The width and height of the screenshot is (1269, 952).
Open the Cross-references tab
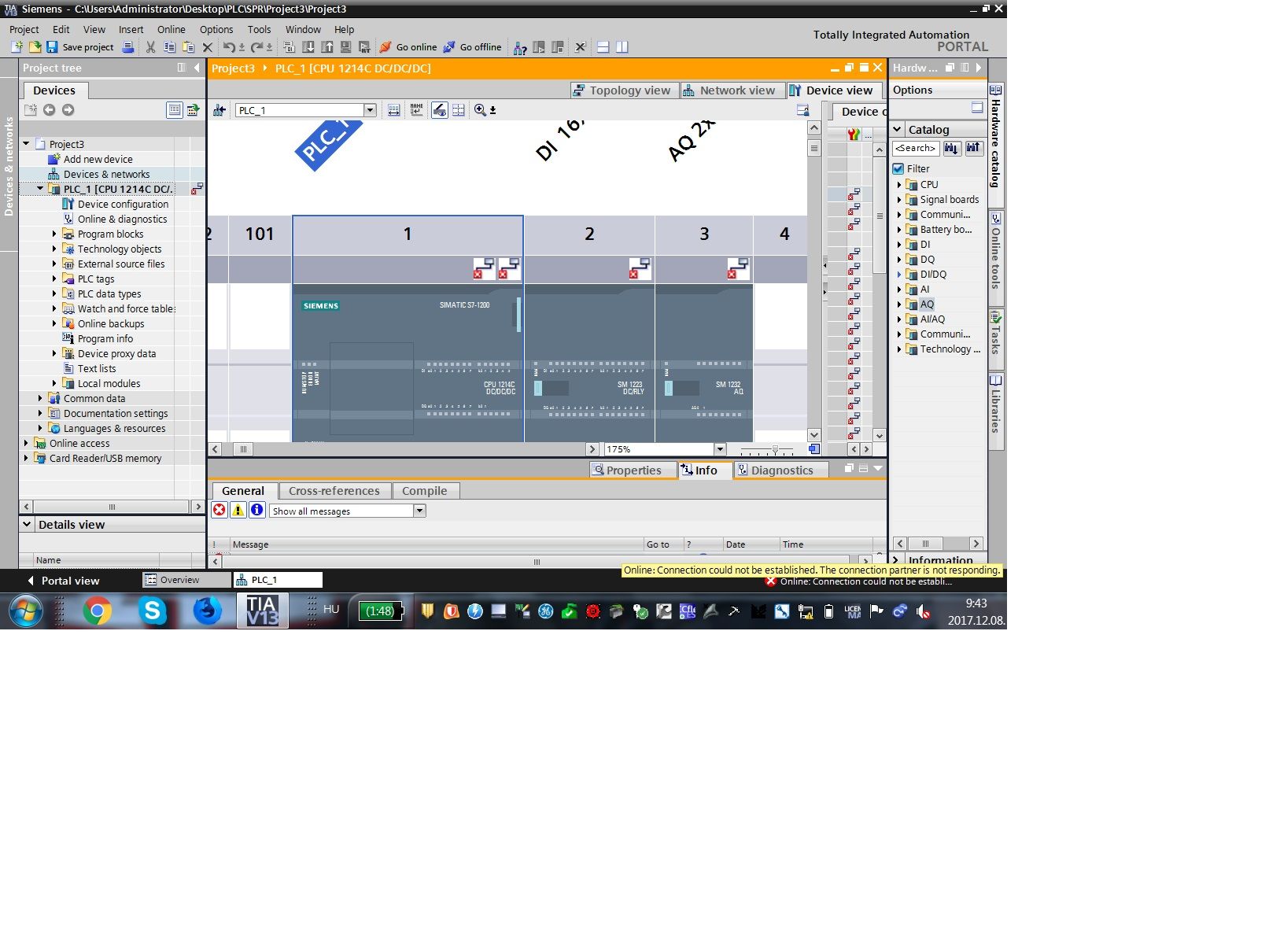pyautogui.click(x=334, y=491)
